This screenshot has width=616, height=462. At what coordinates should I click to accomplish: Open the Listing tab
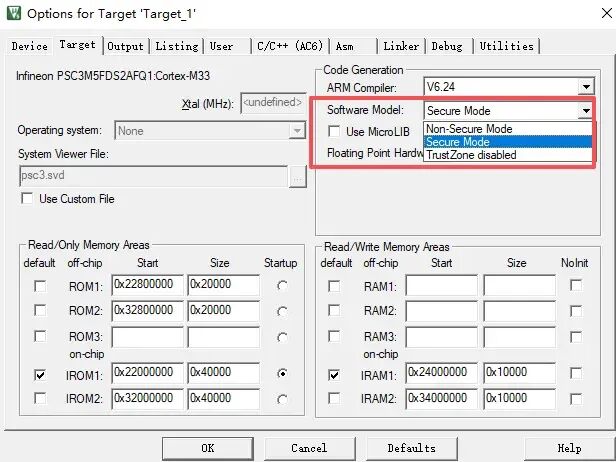(x=177, y=46)
